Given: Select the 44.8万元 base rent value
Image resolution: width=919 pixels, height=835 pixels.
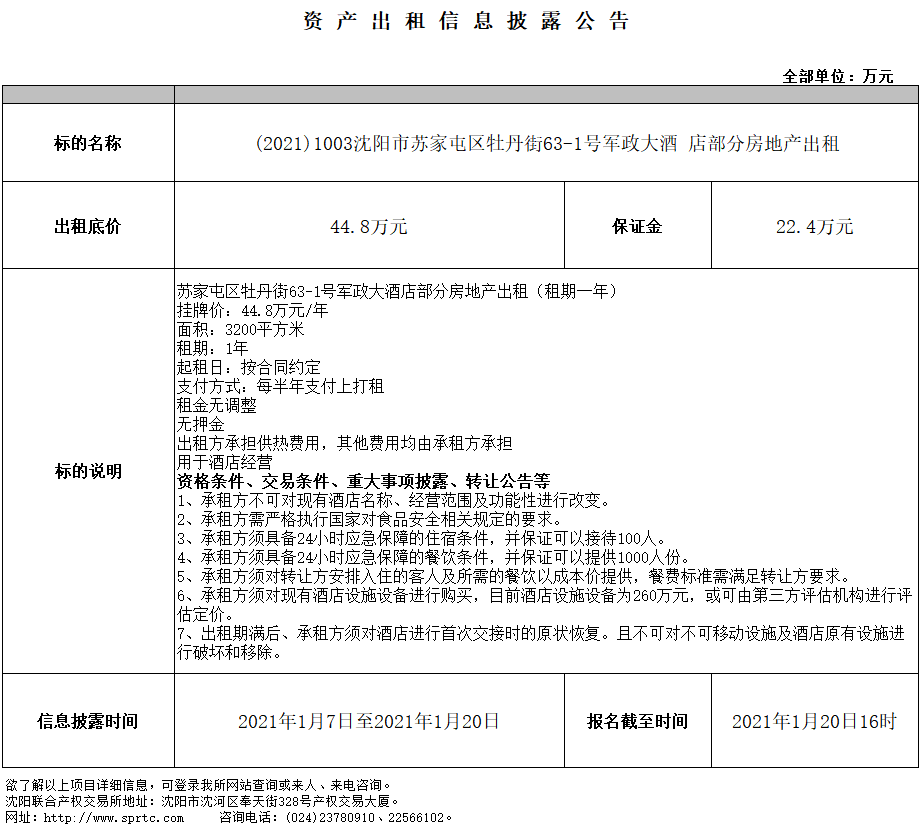Looking at the screenshot, I should [369, 227].
